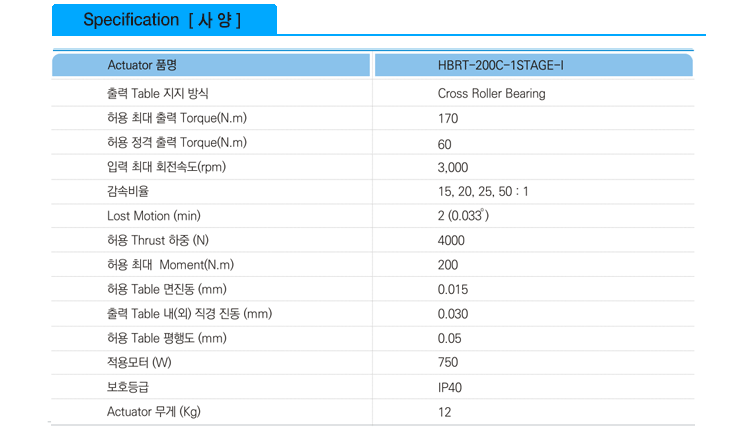Click the 허용 최대 Moment(N.m) label
Image resolution: width=730 pixels, height=430 pixels.
(x=170, y=265)
